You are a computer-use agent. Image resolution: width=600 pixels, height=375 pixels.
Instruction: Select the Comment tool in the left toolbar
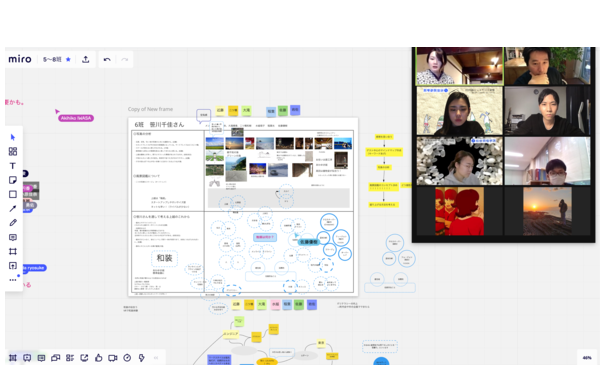[13, 237]
